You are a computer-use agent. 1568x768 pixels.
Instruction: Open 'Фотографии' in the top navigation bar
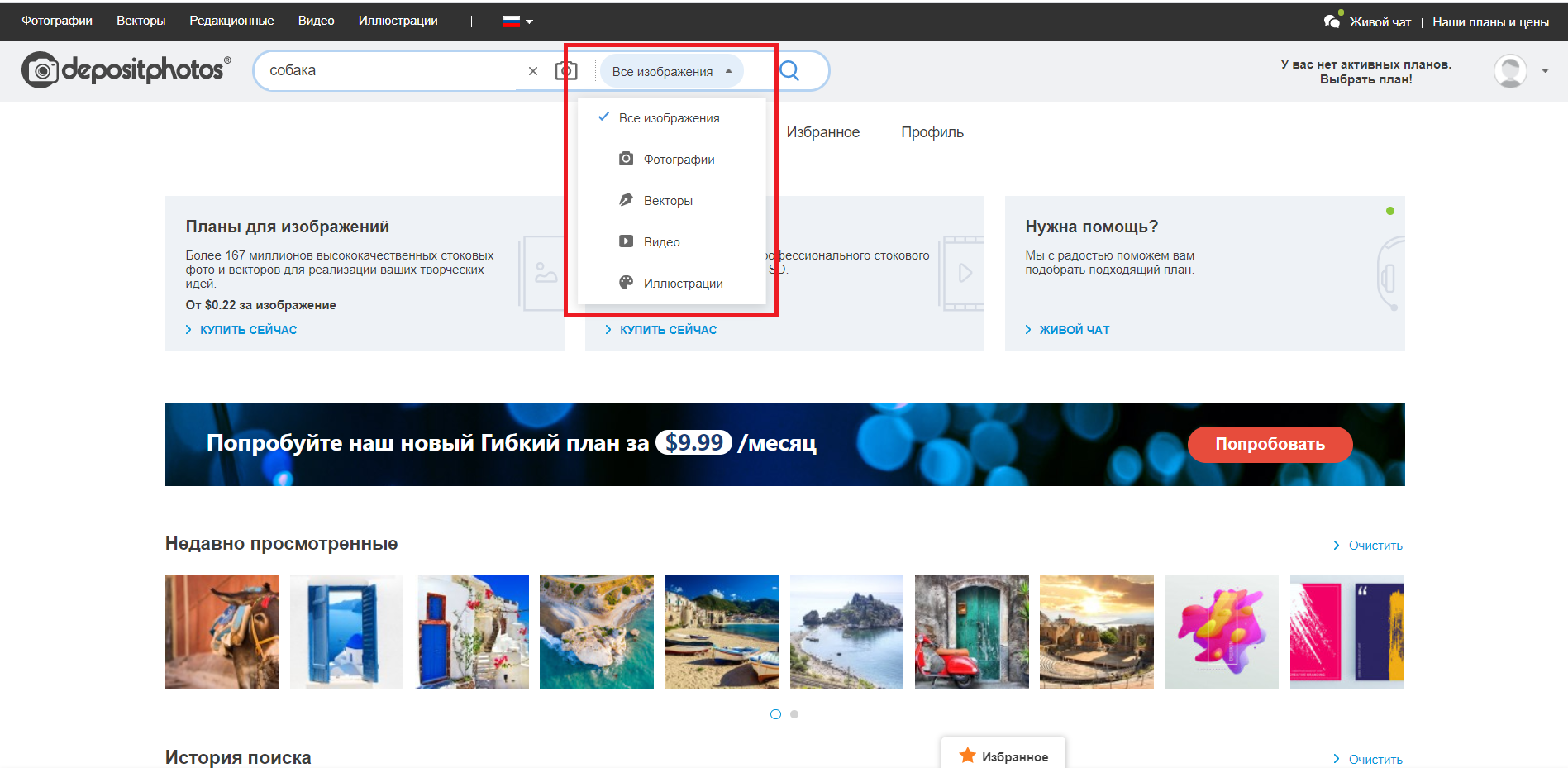pyautogui.click(x=57, y=21)
